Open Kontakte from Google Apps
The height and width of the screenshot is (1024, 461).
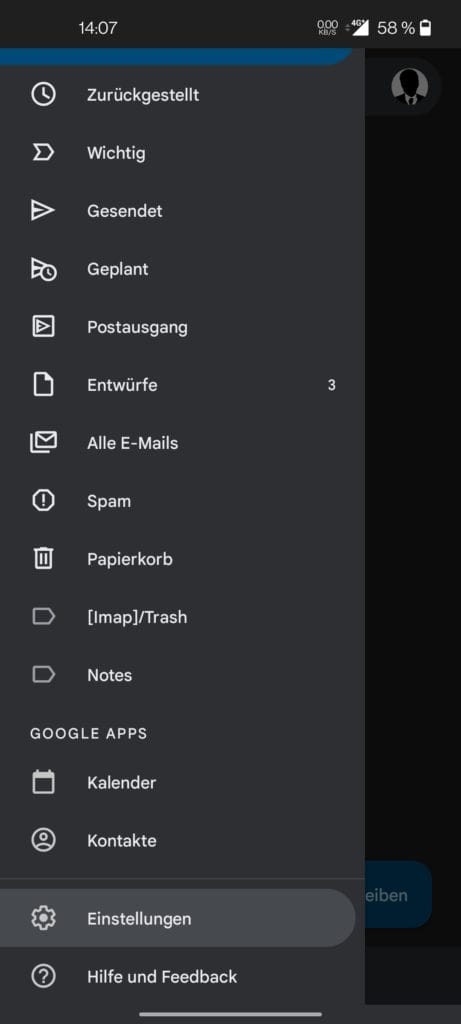pyautogui.click(x=182, y=840)
